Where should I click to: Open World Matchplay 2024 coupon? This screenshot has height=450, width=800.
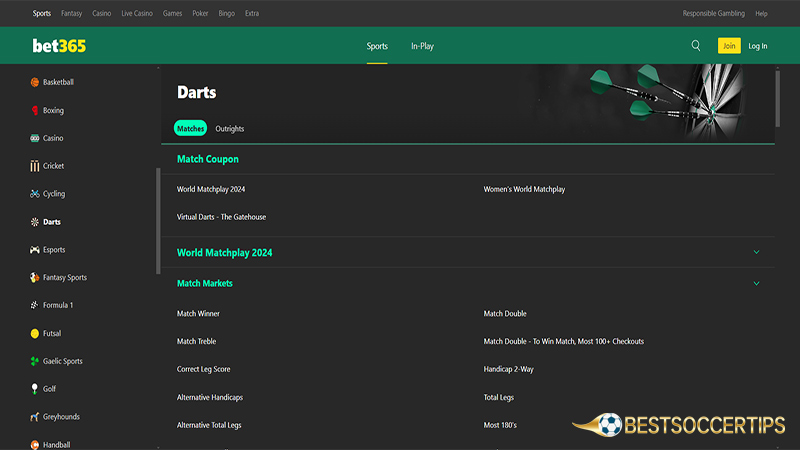click(x=211, y=189)
